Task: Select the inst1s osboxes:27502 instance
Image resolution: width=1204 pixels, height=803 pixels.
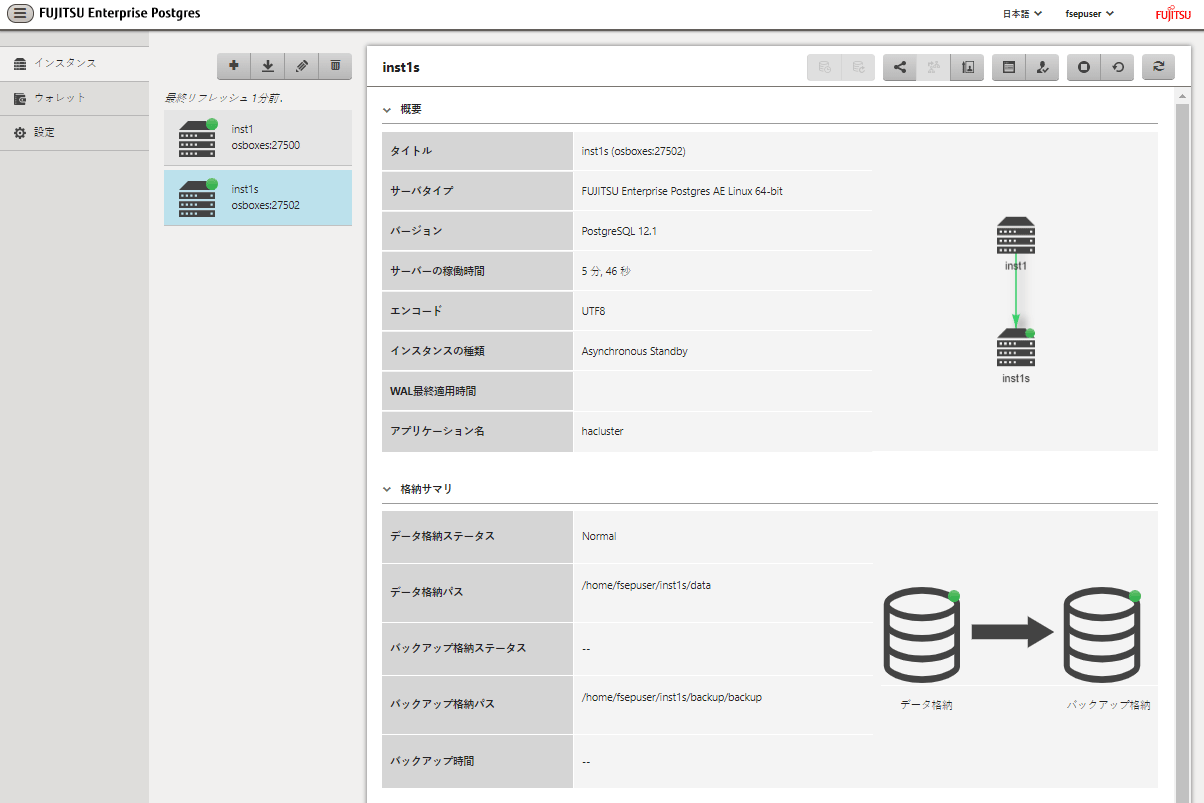Action: 258,198
